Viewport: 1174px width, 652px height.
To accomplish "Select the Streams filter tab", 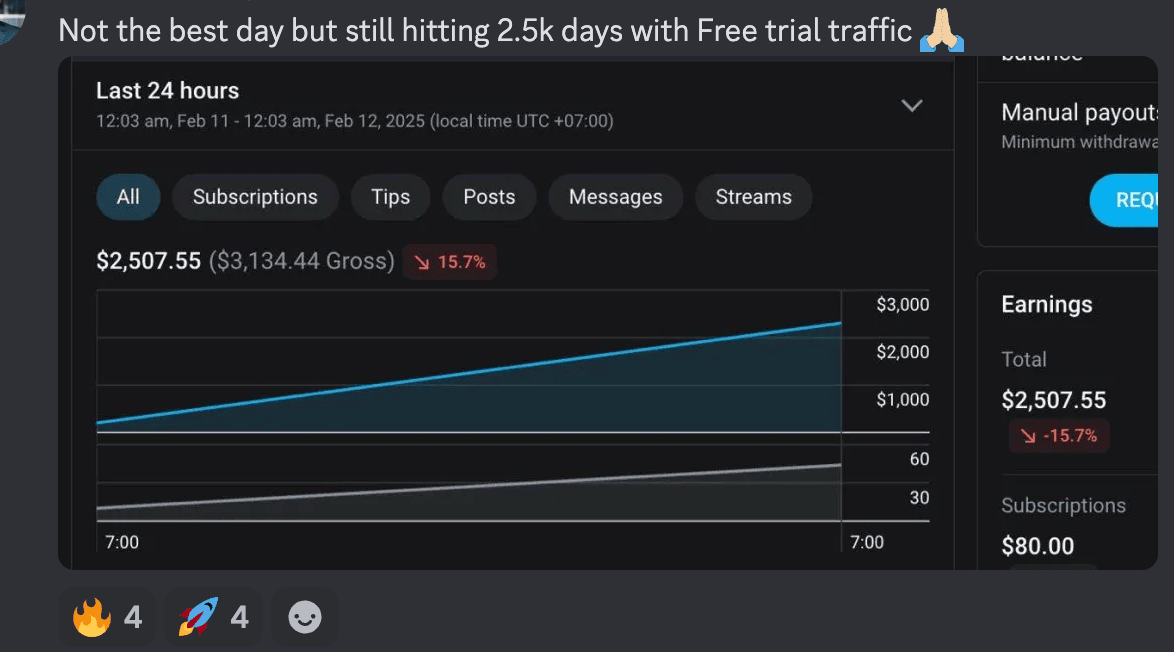I will (753, 197).
